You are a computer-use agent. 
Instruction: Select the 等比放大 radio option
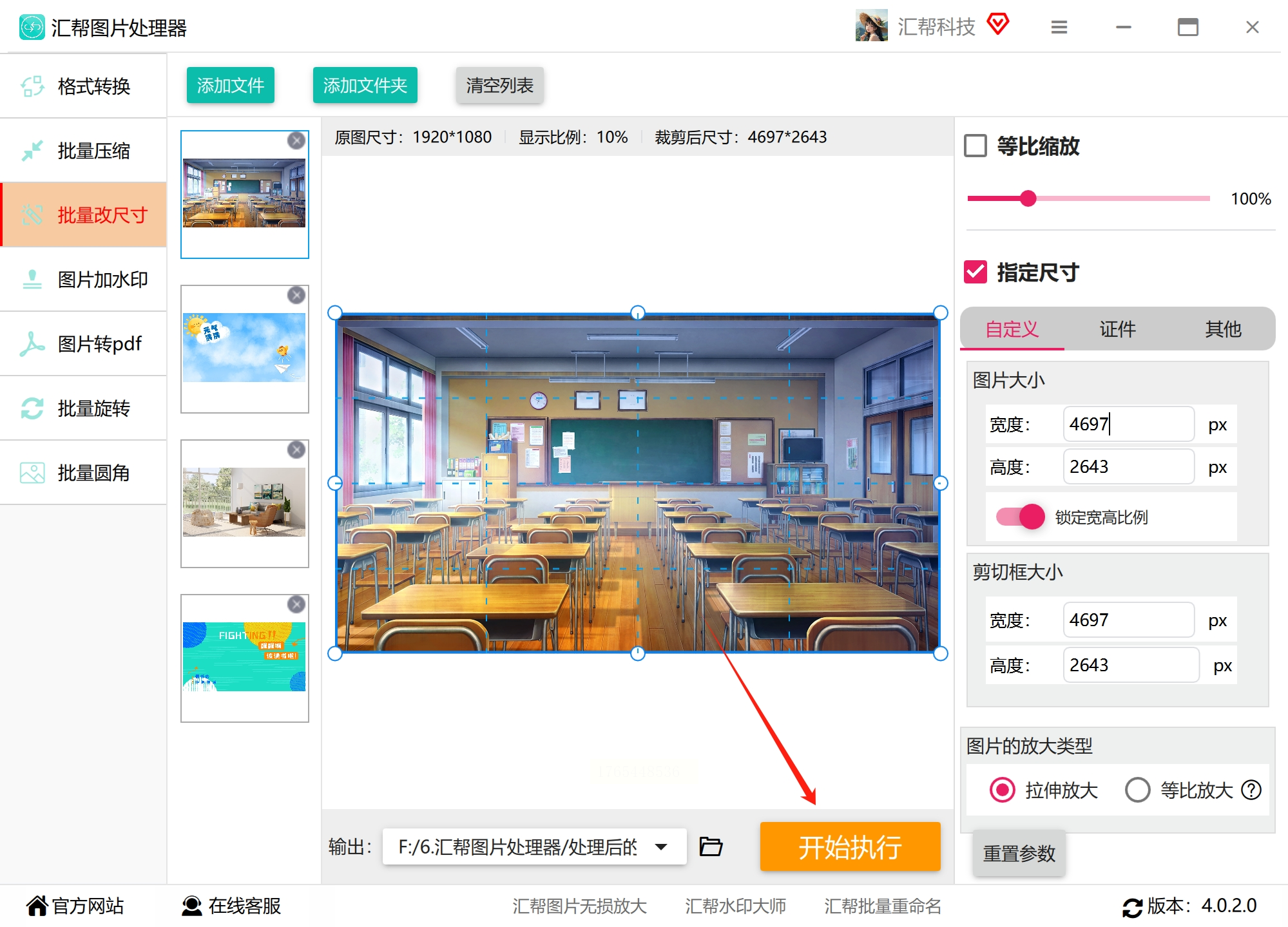click(1137, 790)
